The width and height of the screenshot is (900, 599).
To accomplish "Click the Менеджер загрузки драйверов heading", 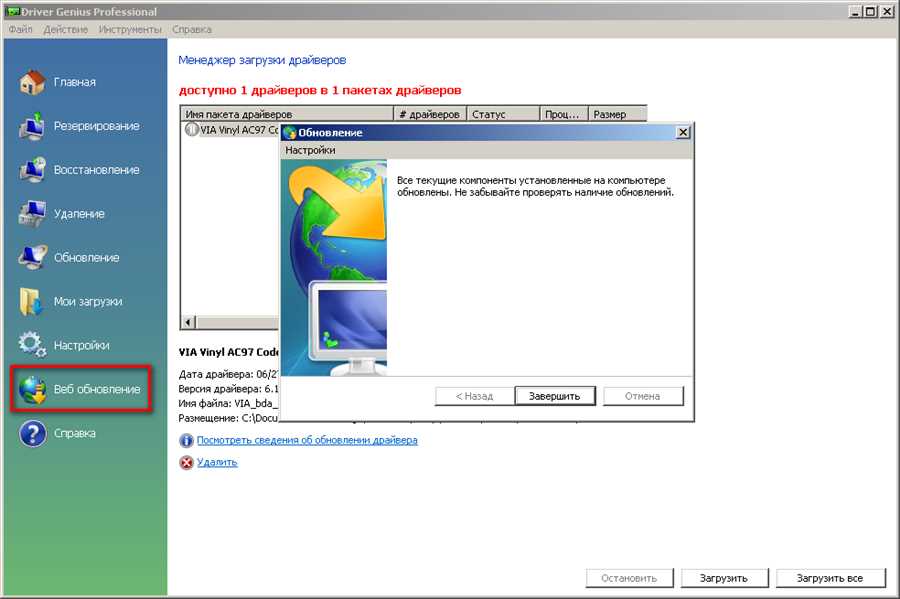I will pos(262,60).
